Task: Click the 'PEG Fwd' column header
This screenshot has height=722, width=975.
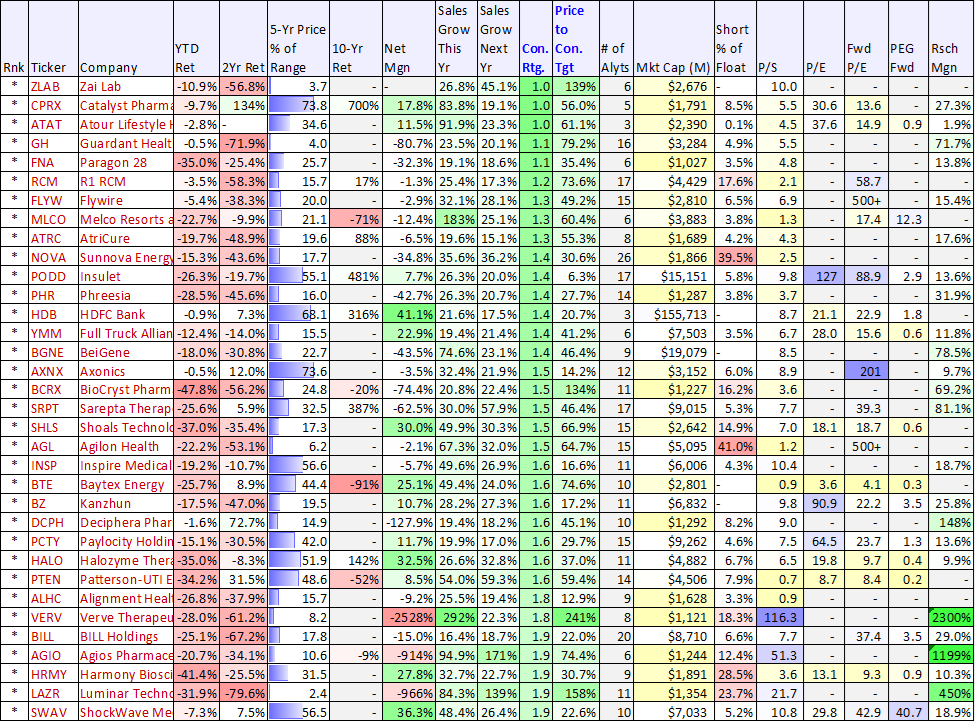Action: [x=908, y=39]
